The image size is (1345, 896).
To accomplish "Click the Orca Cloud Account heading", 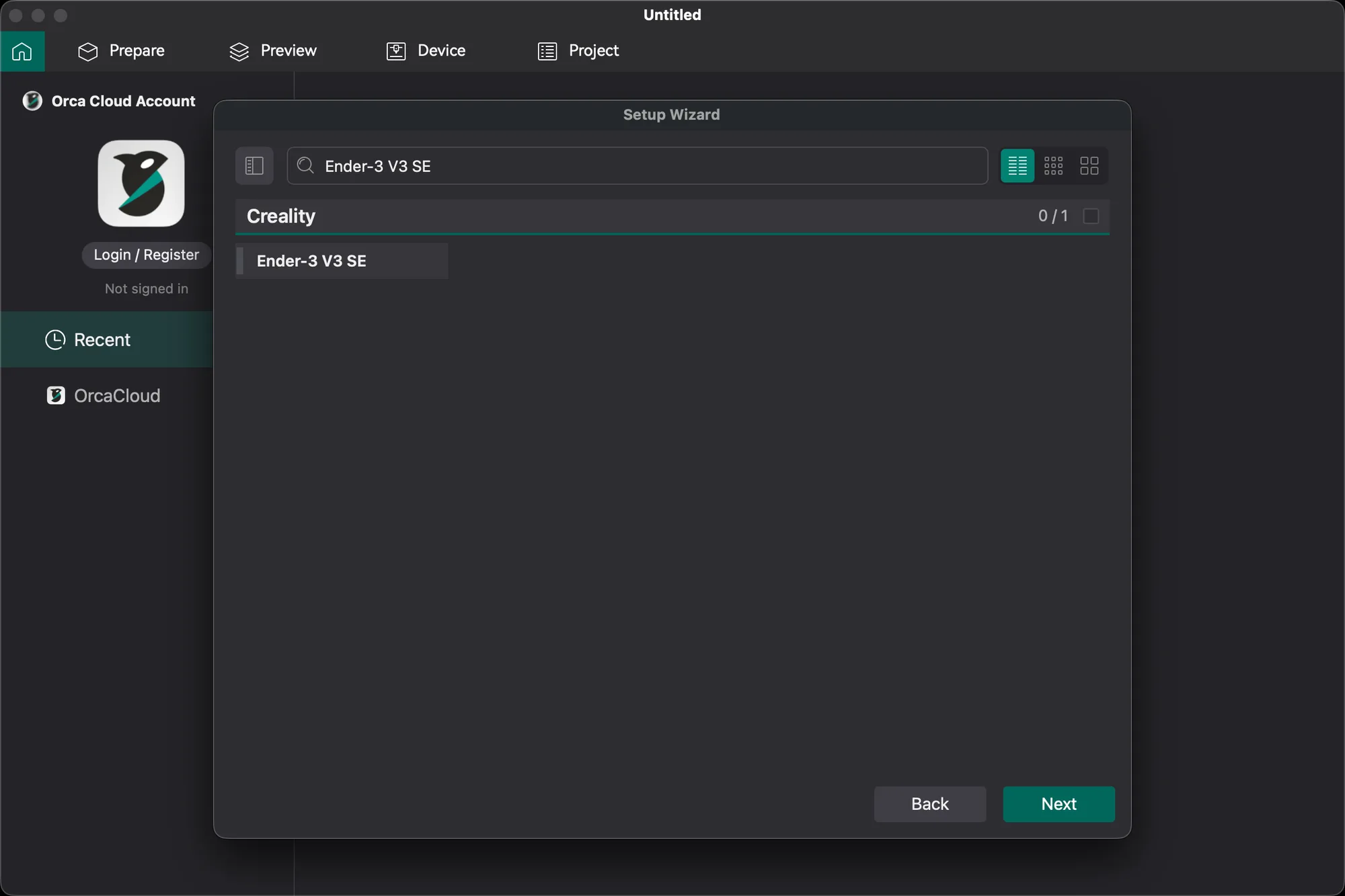I will tap(123, 101).
